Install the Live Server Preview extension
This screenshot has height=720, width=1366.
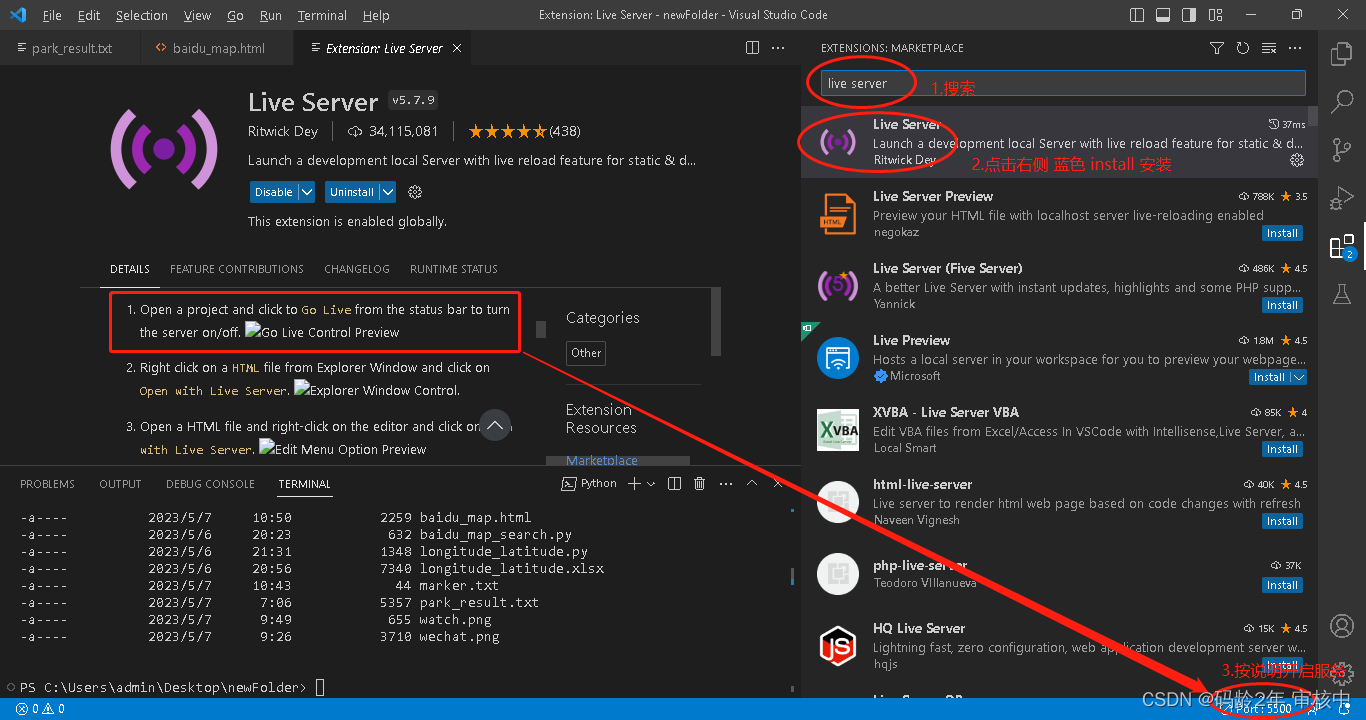[1282, 233]
